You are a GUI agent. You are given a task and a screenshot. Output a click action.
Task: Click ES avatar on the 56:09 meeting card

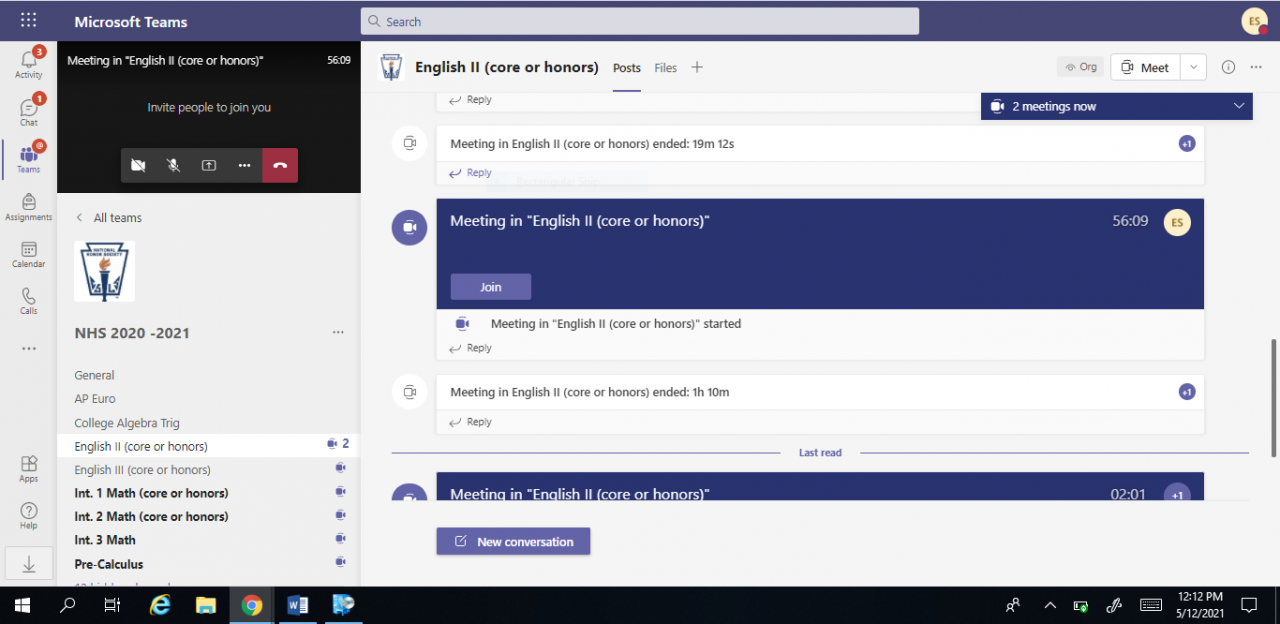[x=1177, y=222]
